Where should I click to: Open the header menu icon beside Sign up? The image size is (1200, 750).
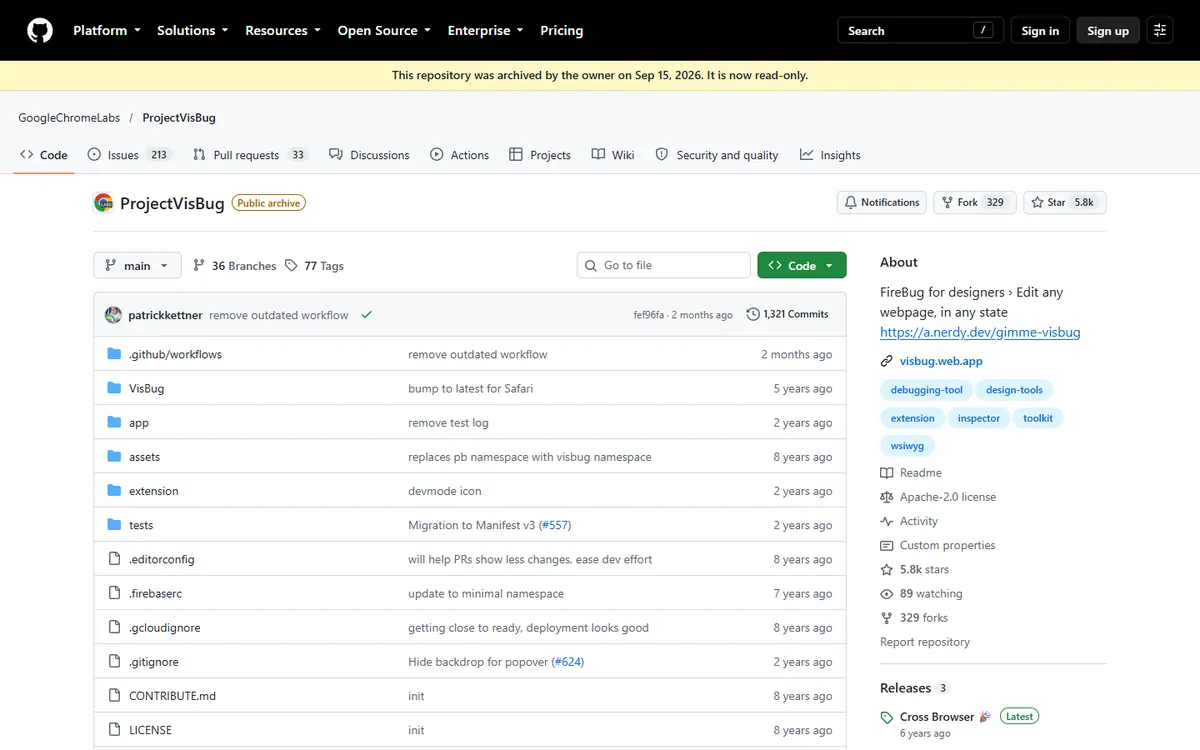tap(1160, 30)
